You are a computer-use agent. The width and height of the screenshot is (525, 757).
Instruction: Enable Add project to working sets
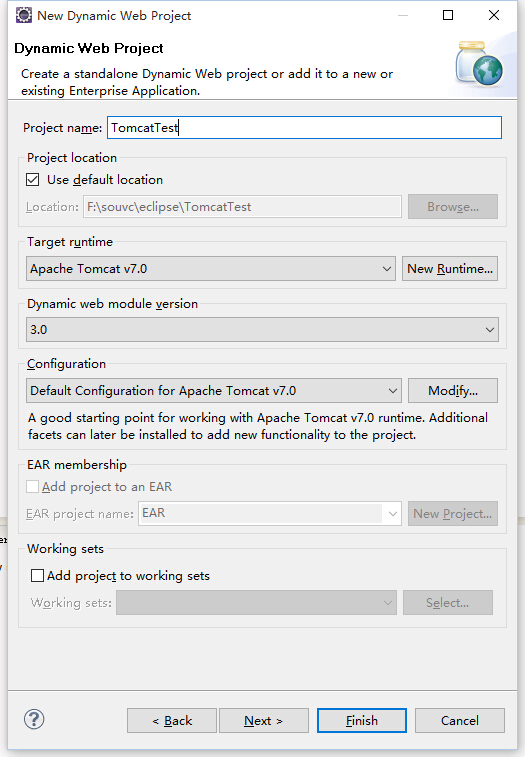point(37,575)
